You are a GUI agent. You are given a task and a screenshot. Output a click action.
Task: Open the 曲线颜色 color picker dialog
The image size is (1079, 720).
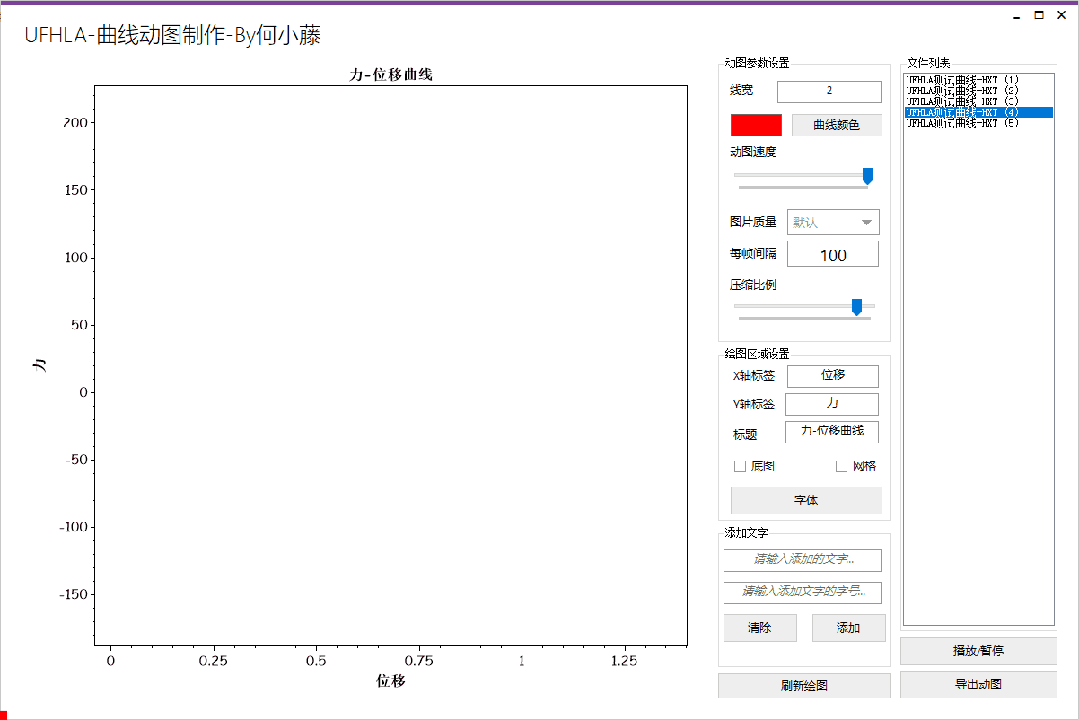[x=836, y=124]
